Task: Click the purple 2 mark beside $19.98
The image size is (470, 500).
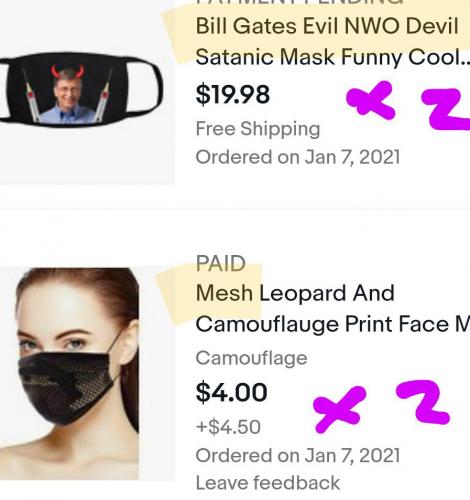Action: point(447,109)
